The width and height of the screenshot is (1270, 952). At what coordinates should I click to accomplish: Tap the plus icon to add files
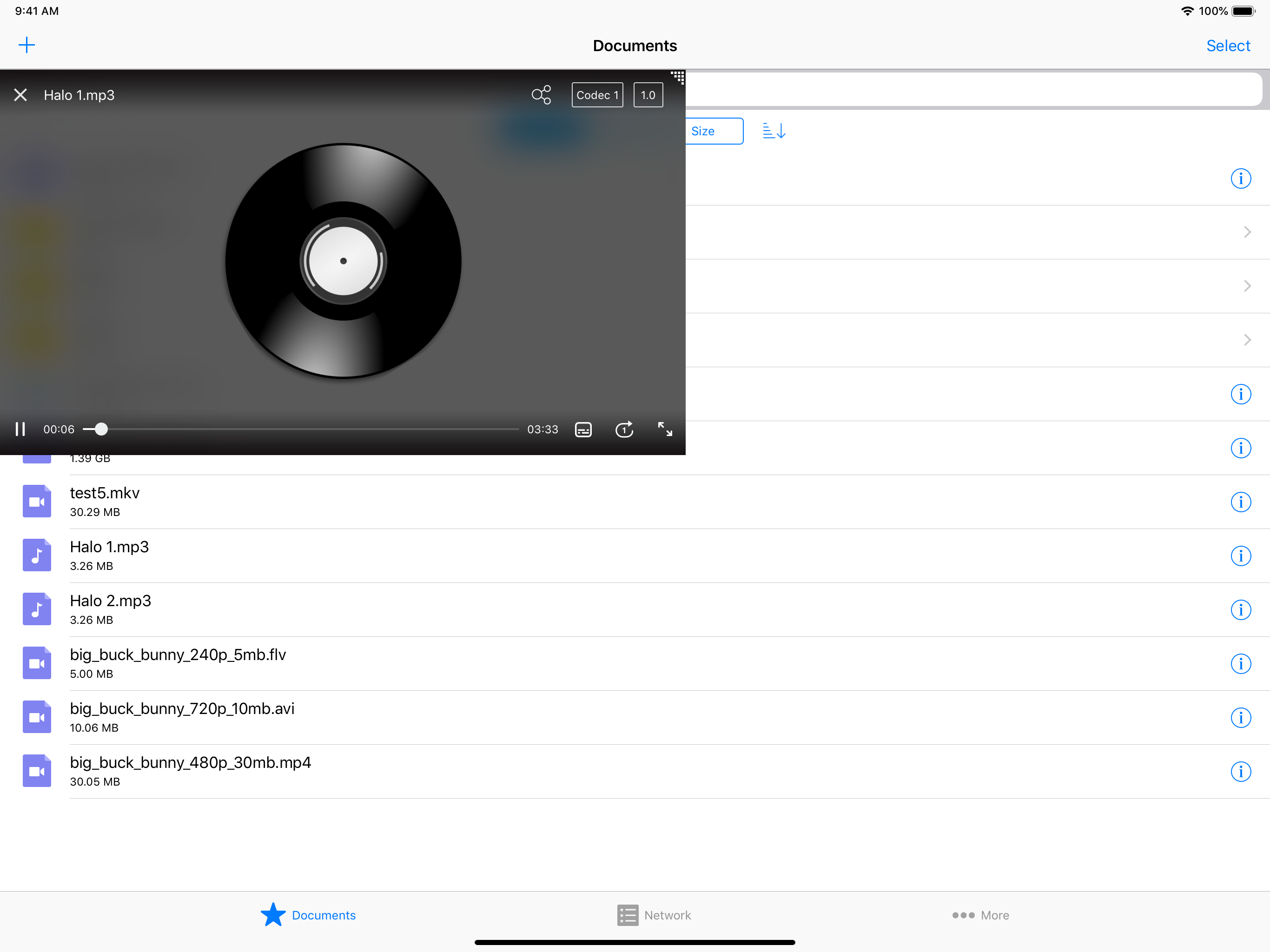coord(26,46)
